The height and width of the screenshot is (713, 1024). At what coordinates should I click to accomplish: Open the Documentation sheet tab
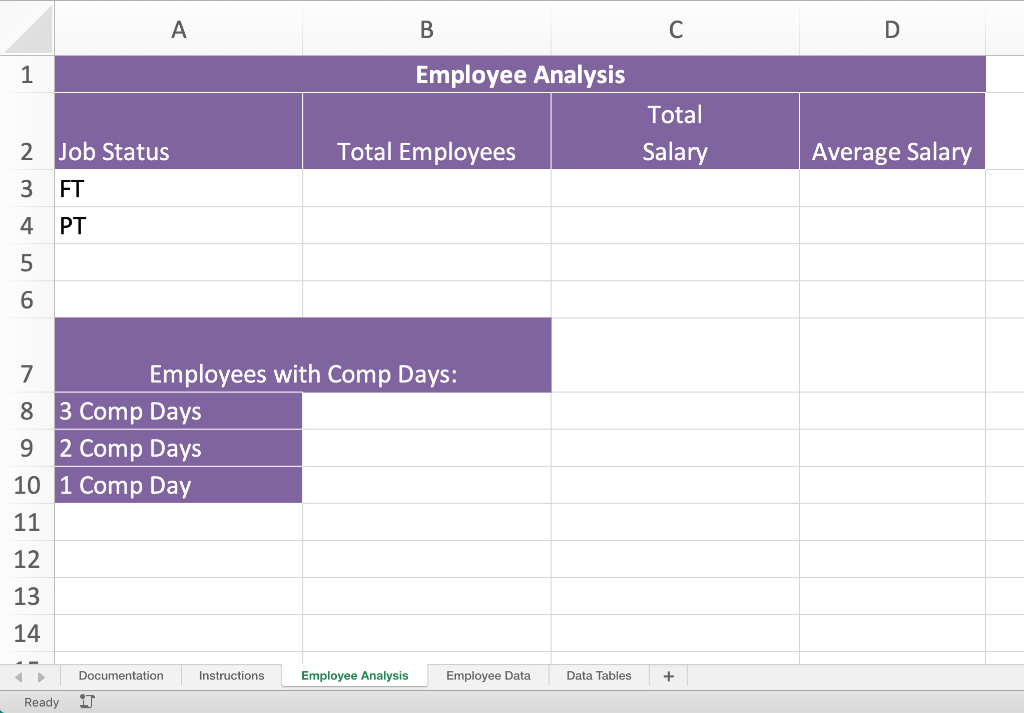click(120, 676)
